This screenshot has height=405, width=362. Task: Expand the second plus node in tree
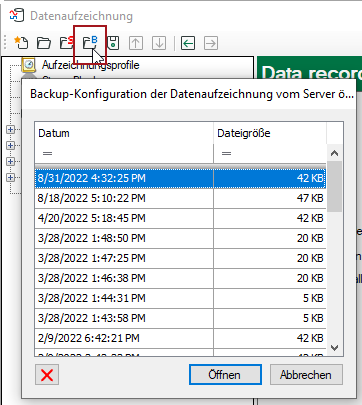pos(10,145)
